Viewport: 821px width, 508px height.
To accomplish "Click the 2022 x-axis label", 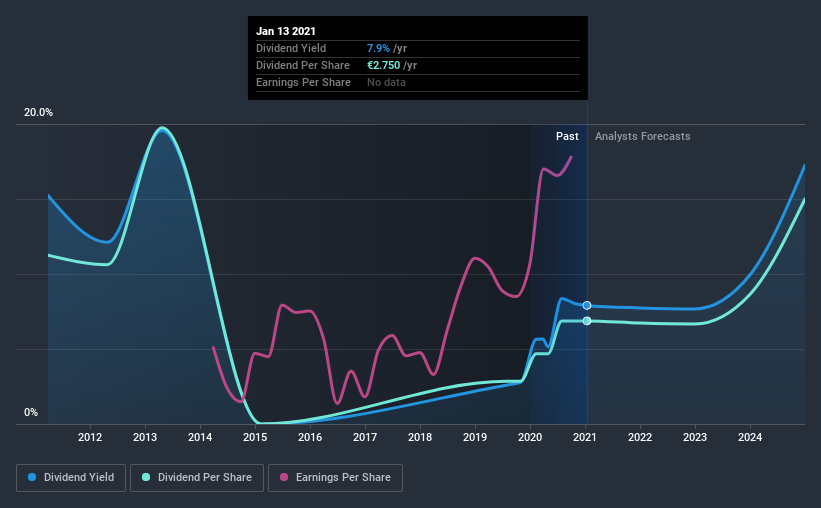I will tap(640, 437).
